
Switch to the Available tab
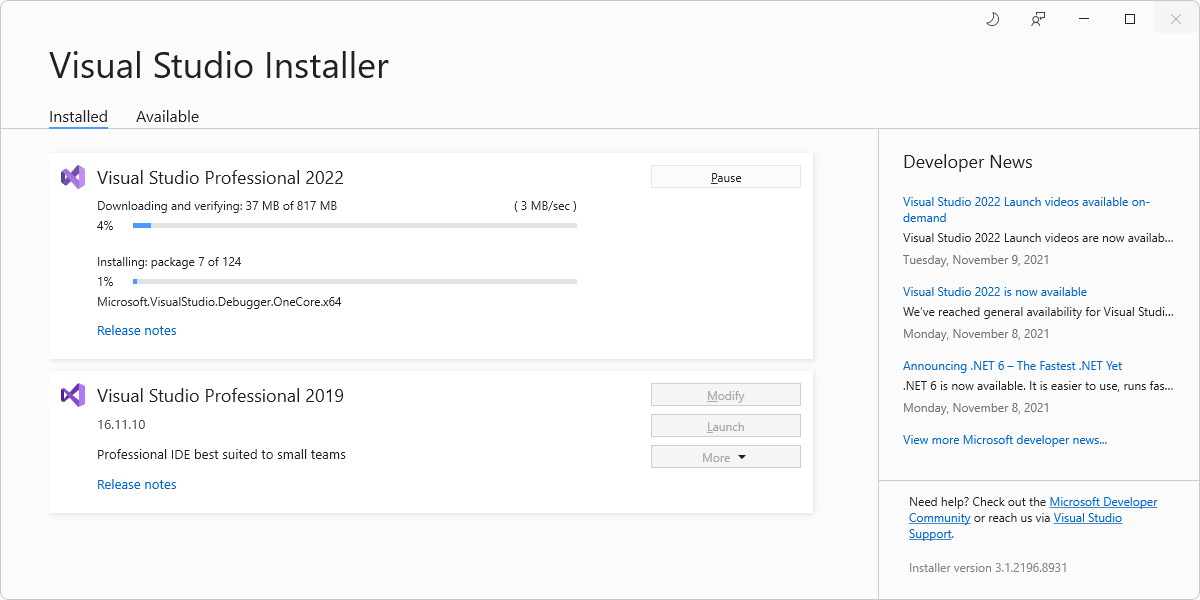coord(167,116)
